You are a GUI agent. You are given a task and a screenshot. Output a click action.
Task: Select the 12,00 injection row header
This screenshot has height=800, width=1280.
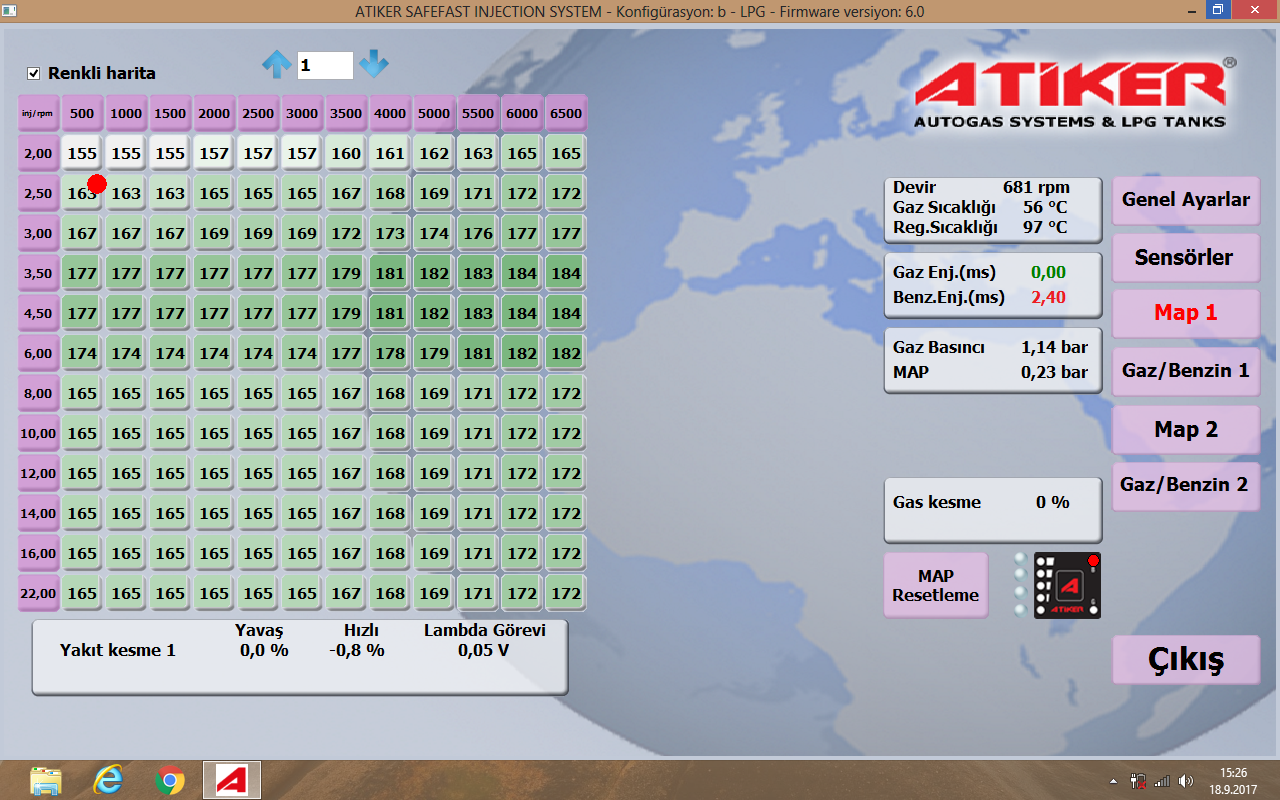(x=38, y=473)
